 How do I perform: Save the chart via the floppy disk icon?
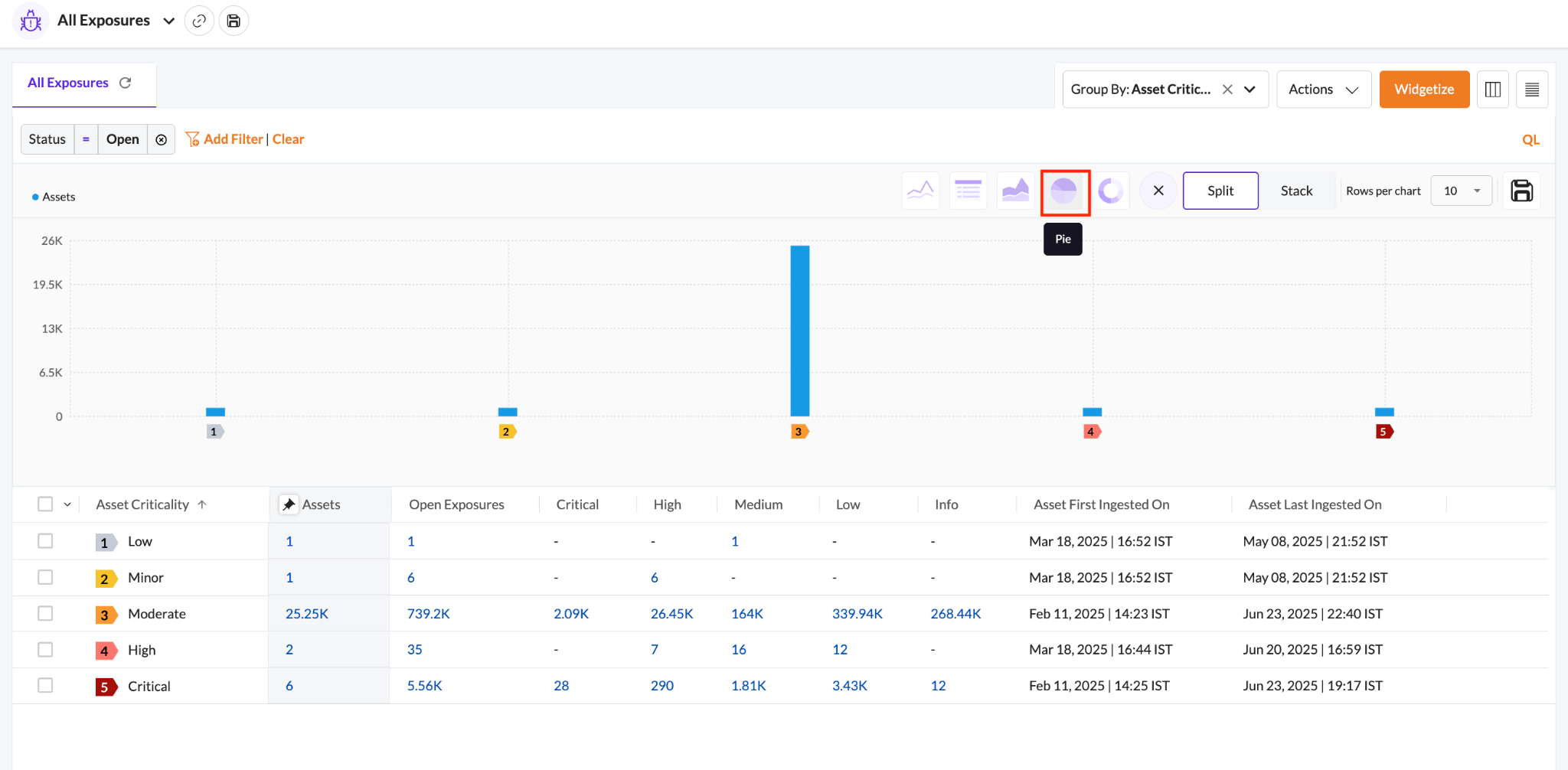click(x=1521, y=191)
